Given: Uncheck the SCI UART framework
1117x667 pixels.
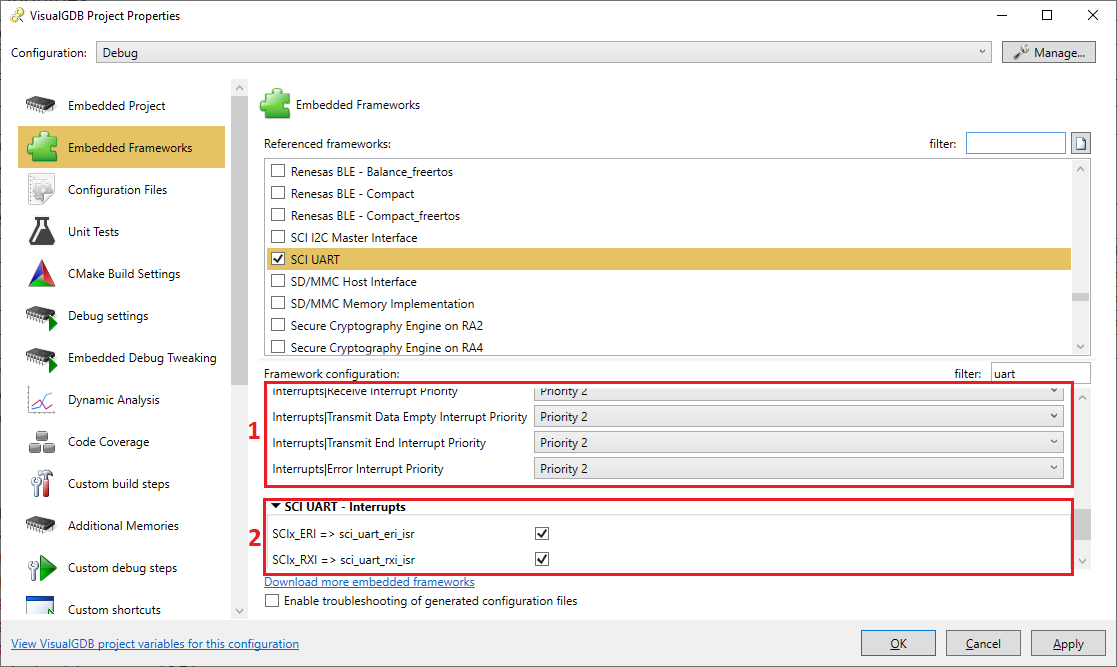Looking at the screenshot, I should 278,259.
